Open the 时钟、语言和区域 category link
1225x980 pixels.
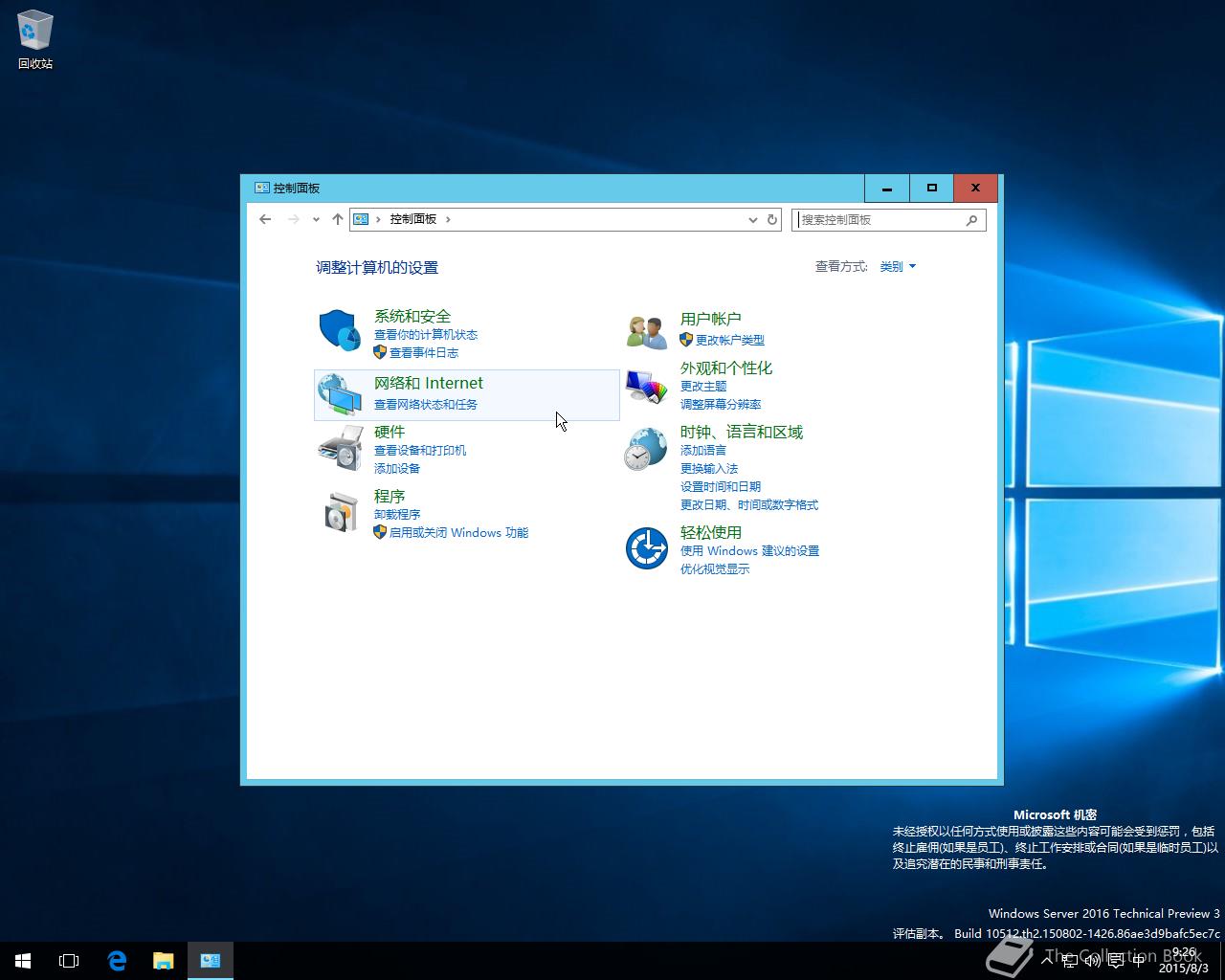click(742, 432)
